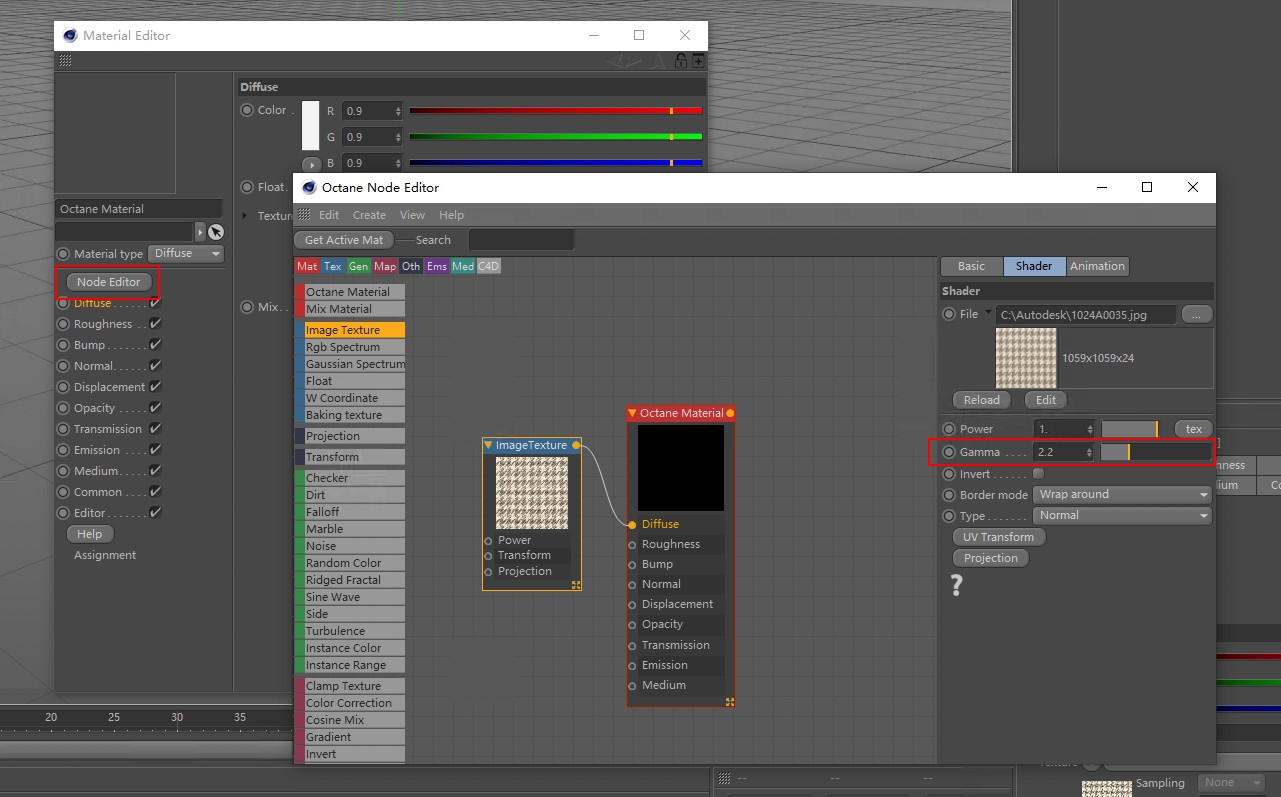Click the Gamma animation radio circle
This screenshot has width=1281, height=797.
point(949,452)
